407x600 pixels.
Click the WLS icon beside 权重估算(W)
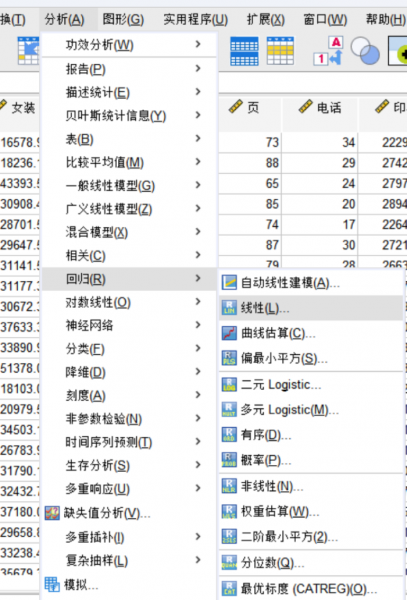point(229,512)
